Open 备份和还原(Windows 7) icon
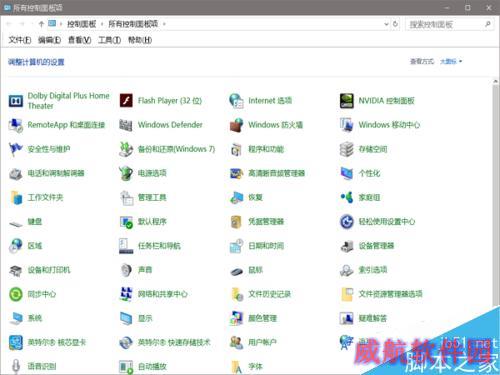Image resolution: width=500 pixels, height=375 pixels. (126, 149)
